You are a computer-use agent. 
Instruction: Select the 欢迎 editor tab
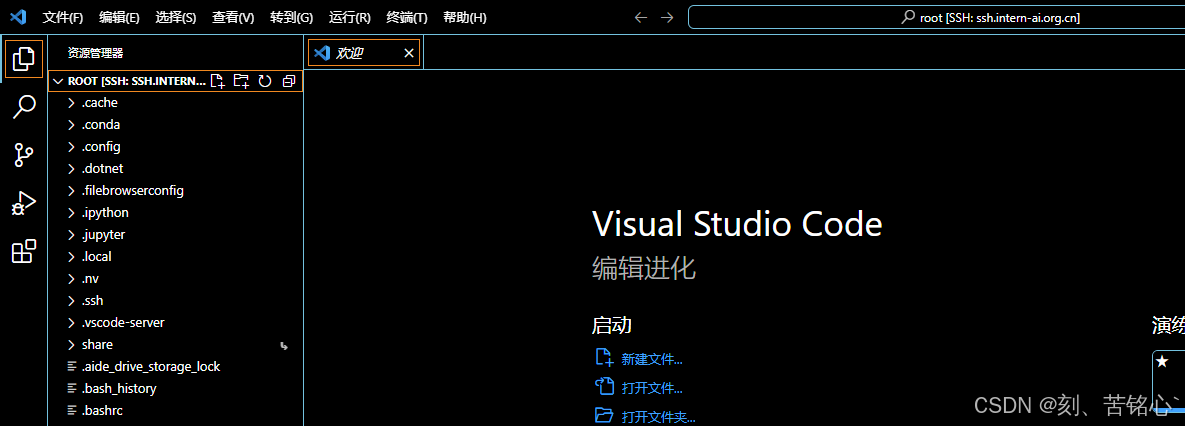[x=364, y=53]
